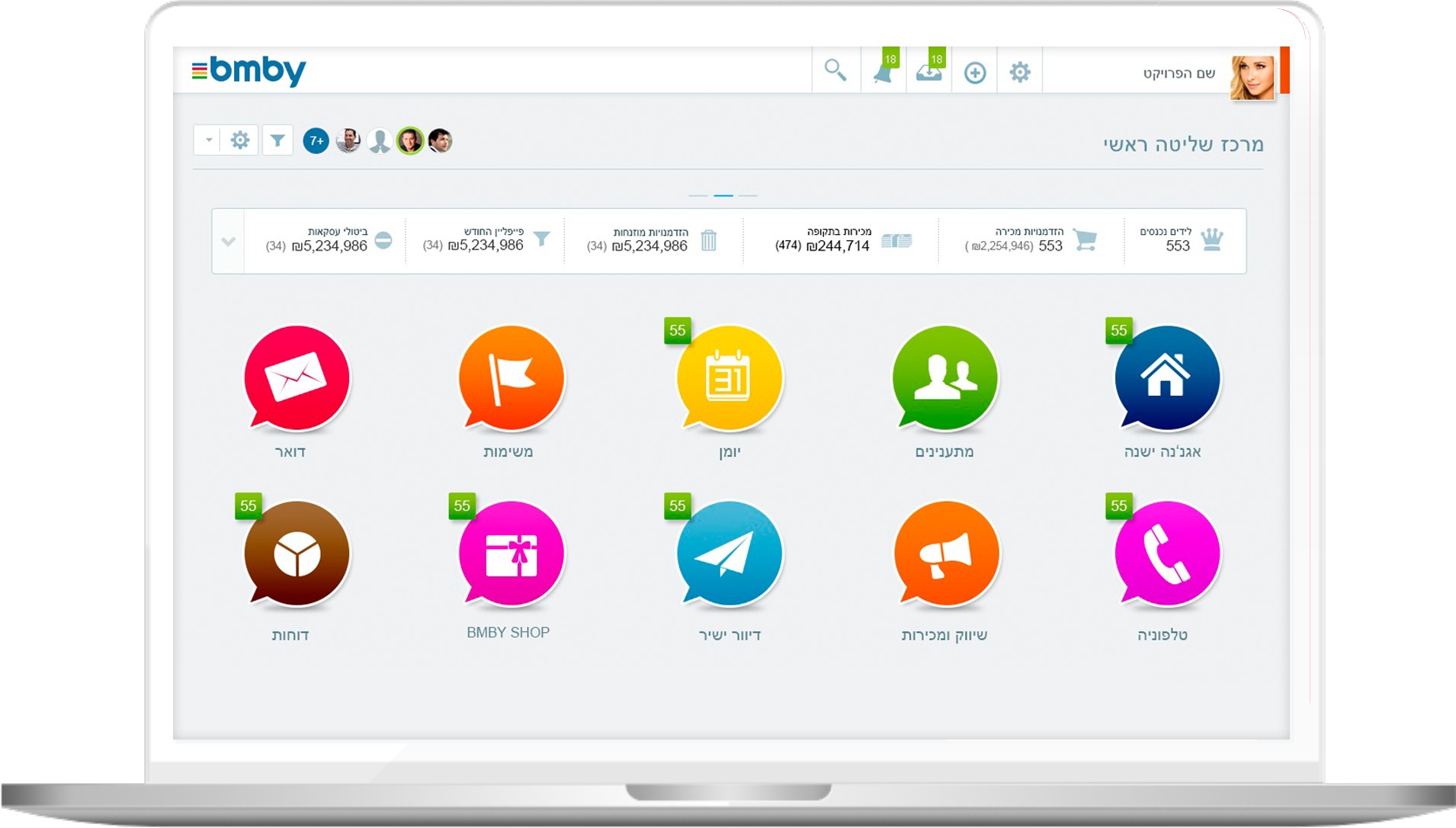Image resolution: width=1456 pixels, height=828 pixels.
Task: Open the blue house app
Action: pyautogui.click(x=1167, y=379)
